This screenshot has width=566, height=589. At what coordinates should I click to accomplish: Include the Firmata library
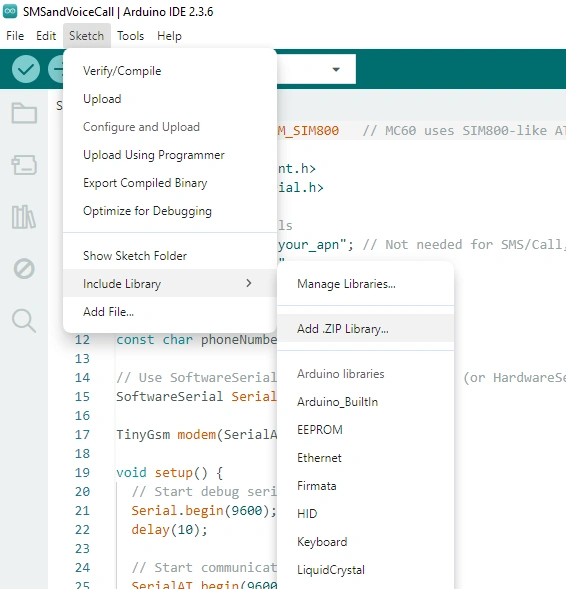point(365,486)
